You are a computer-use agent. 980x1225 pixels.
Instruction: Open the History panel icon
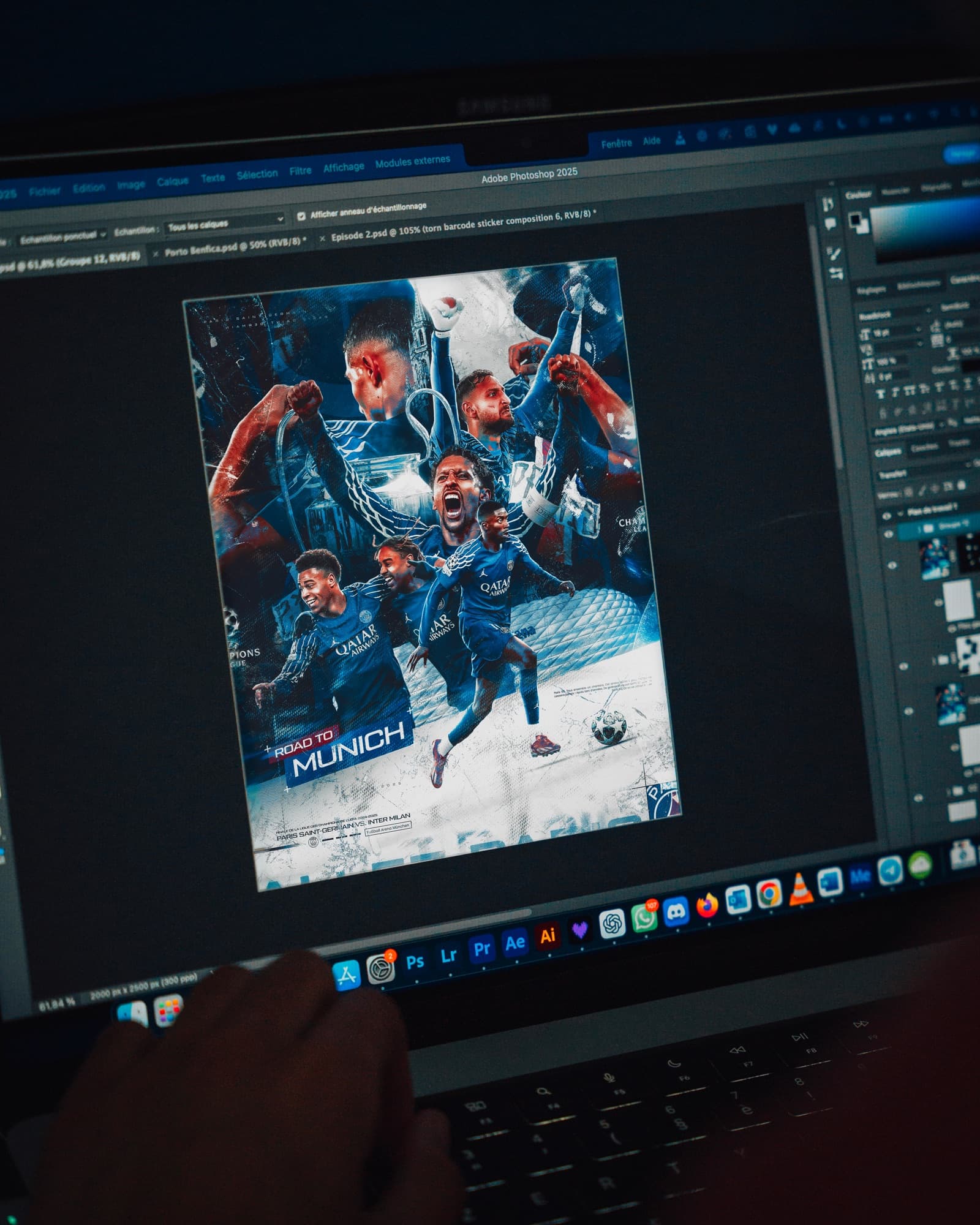[827, 203]
